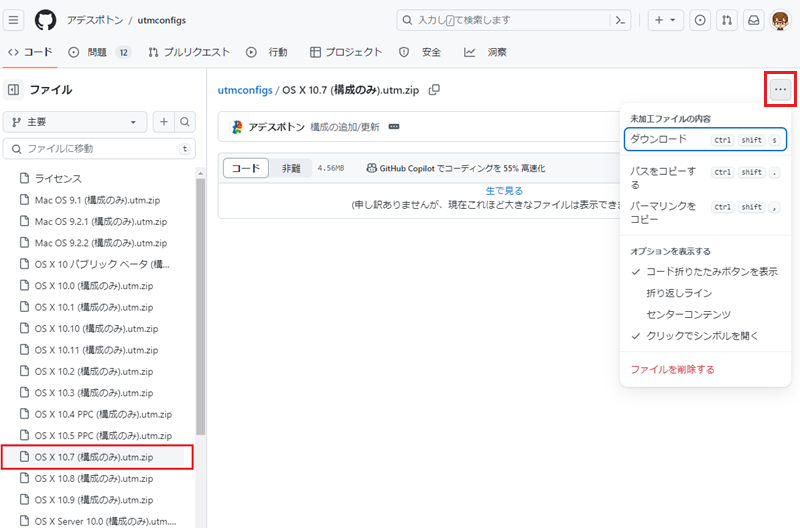Image resolution: width=800 pixels, height=528 pixels.
Task: Open OS X 10.3 utm.zip file
Action: tap(93, 393)
